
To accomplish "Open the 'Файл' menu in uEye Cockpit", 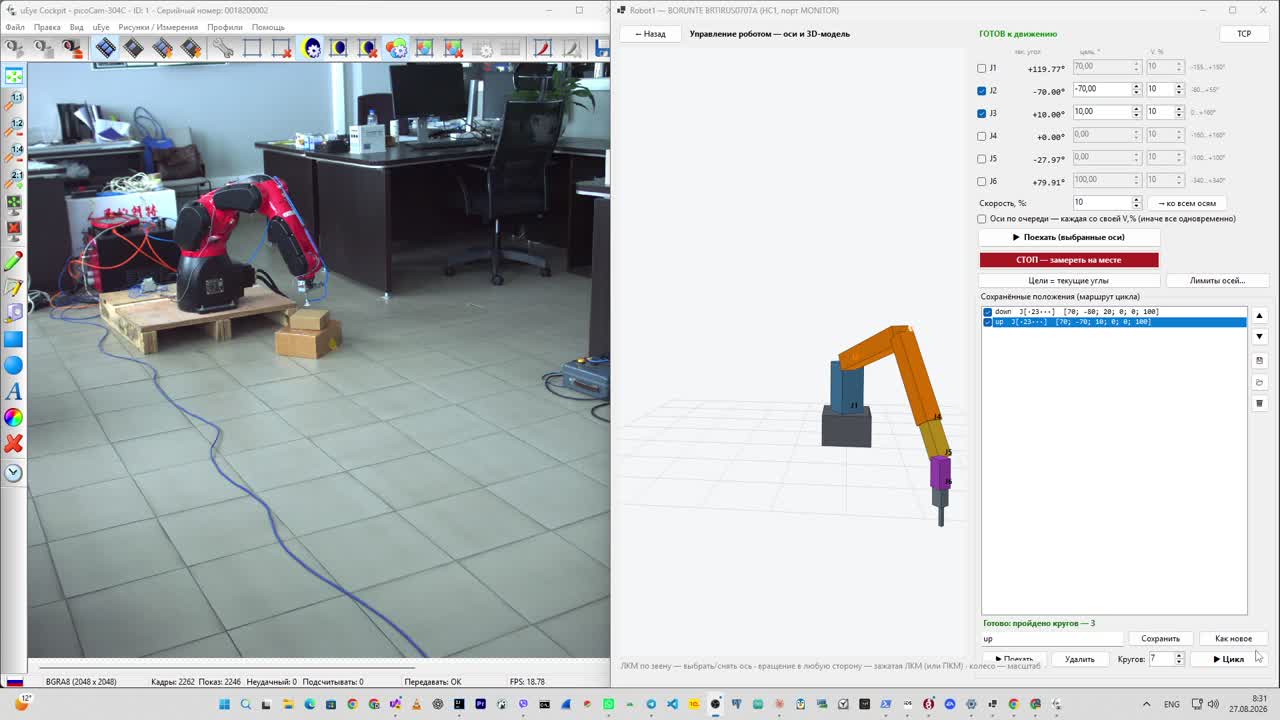I will tap(15, 27).
